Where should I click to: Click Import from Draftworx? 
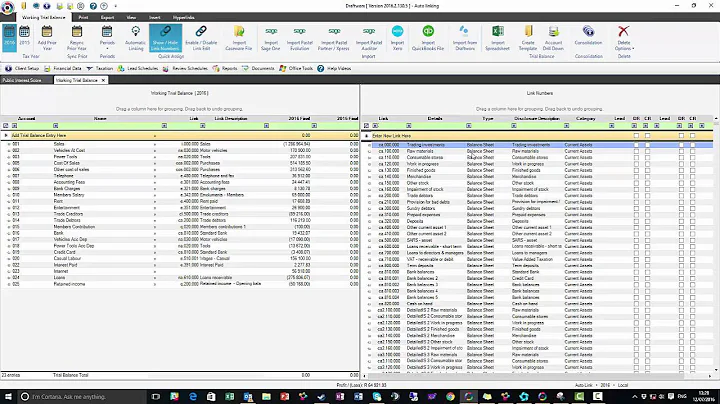[465, 38]
